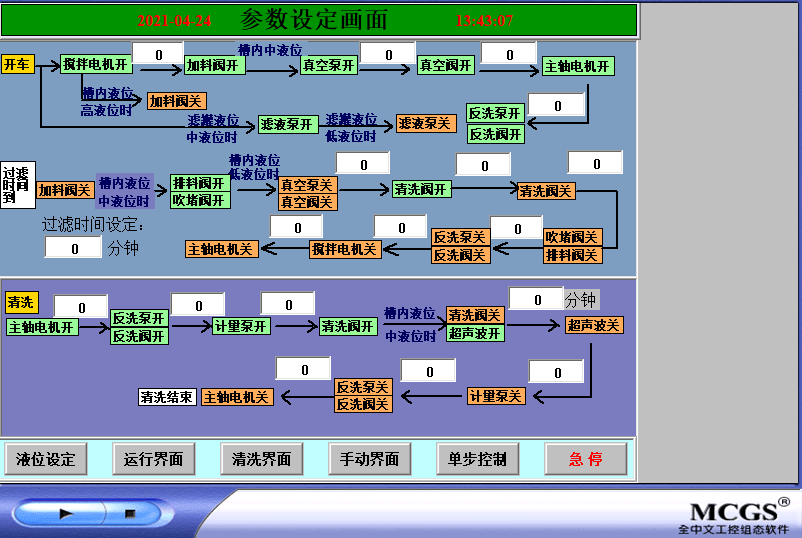This screenshot has width=802, height=538.
Task: Hit the red 急停 emergency stop button
Action: click(586, 459)
